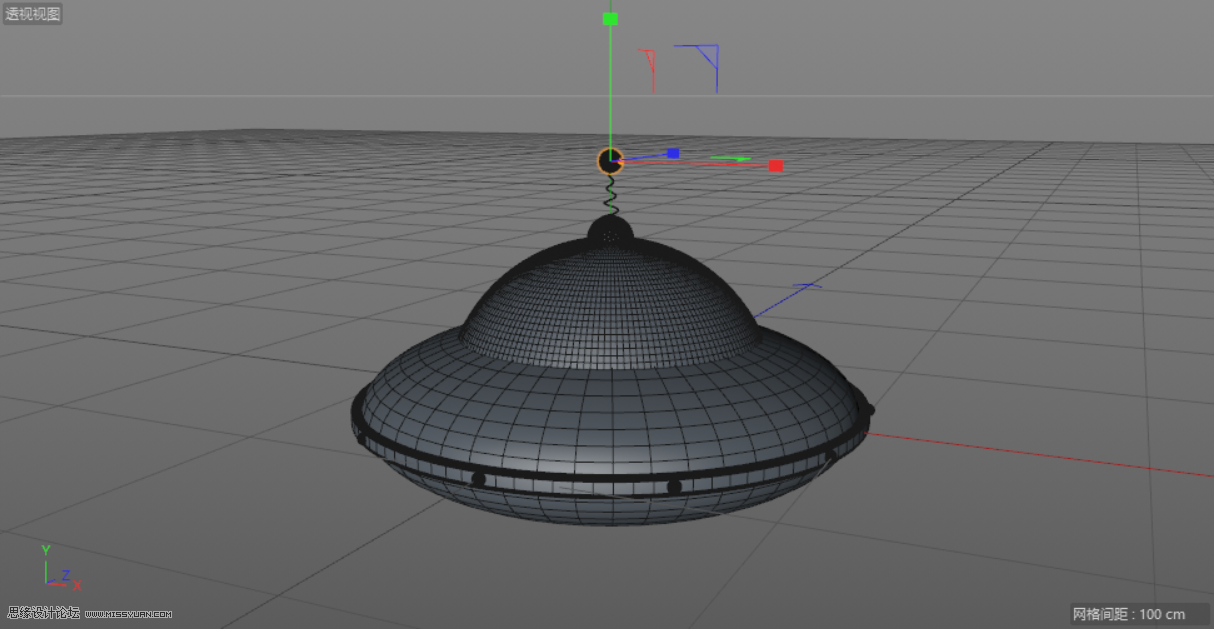
Task: Click the red X-axis scale handle square
Action: [x=776, y=164]
